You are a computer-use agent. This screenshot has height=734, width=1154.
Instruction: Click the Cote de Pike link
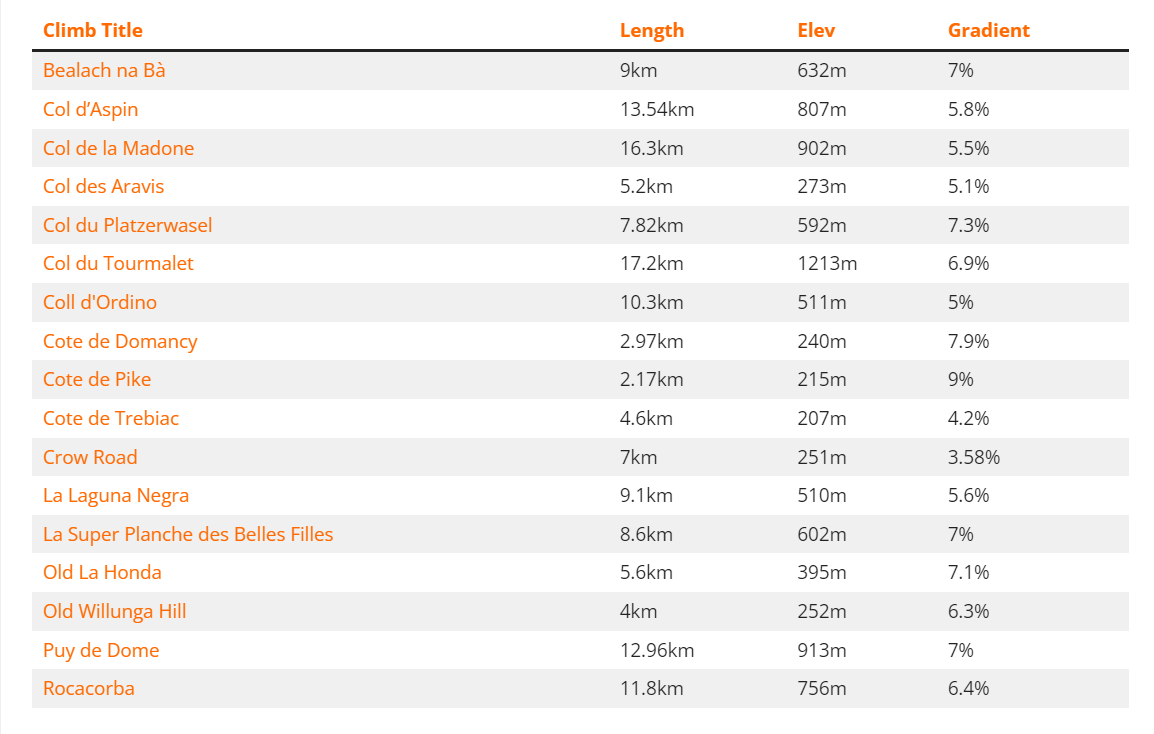(x=97, y=380)
